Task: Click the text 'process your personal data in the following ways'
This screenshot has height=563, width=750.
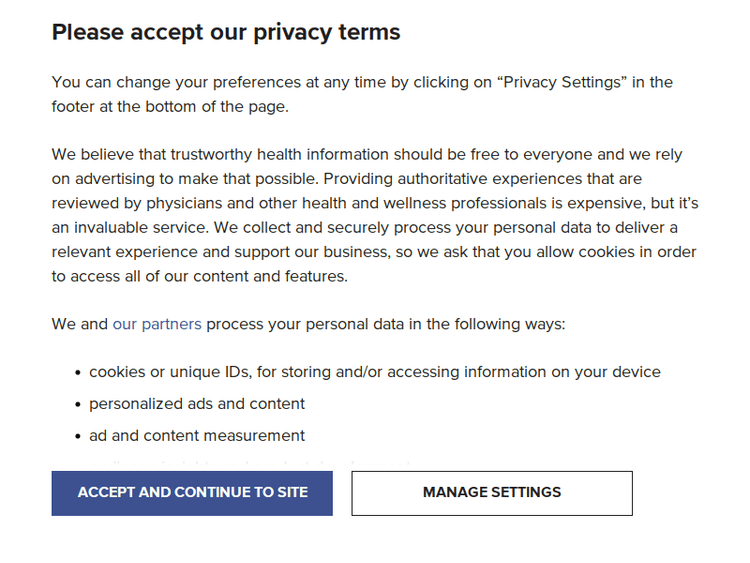Action: click(x=386, y=324)
